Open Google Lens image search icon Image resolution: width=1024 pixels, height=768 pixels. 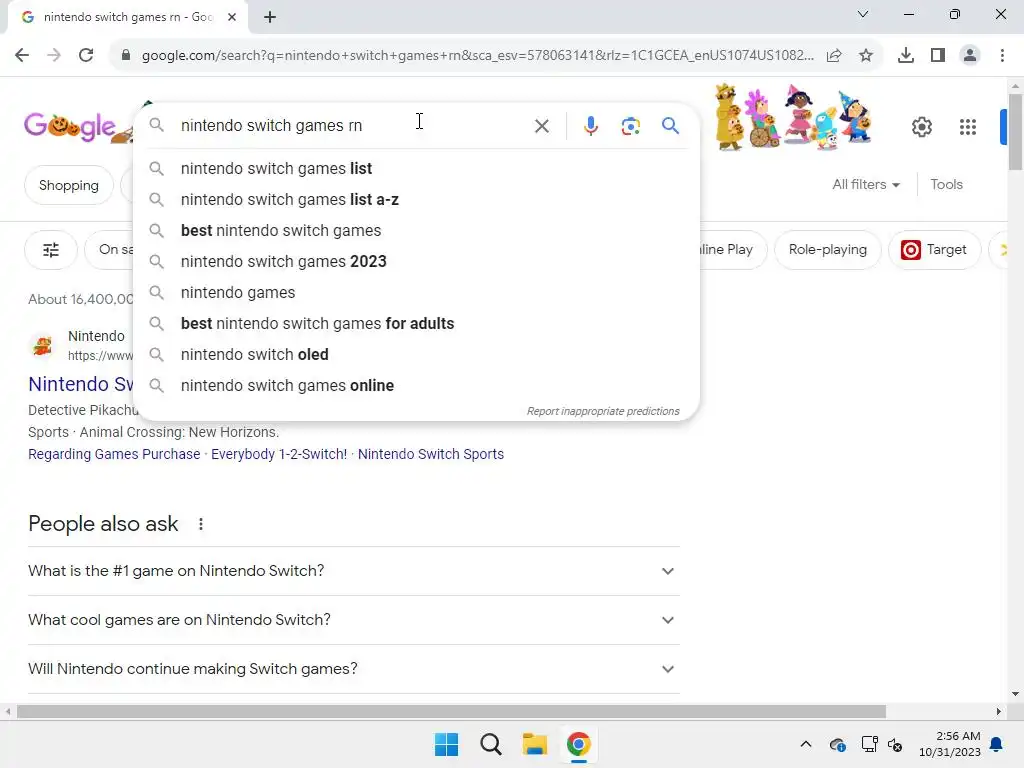coord(630,126)
